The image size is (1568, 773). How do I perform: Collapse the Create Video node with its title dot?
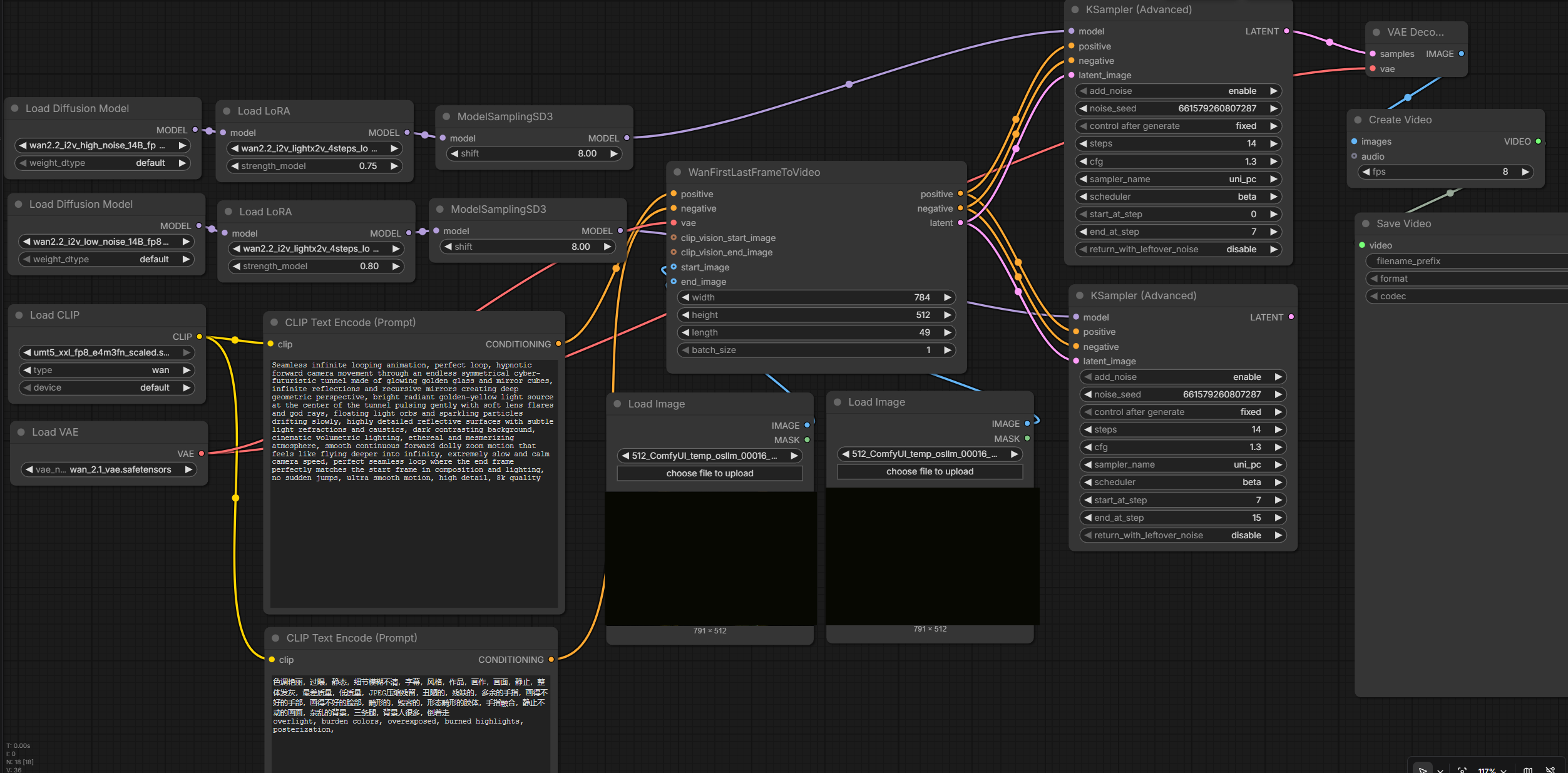[x=1358, y=120]
